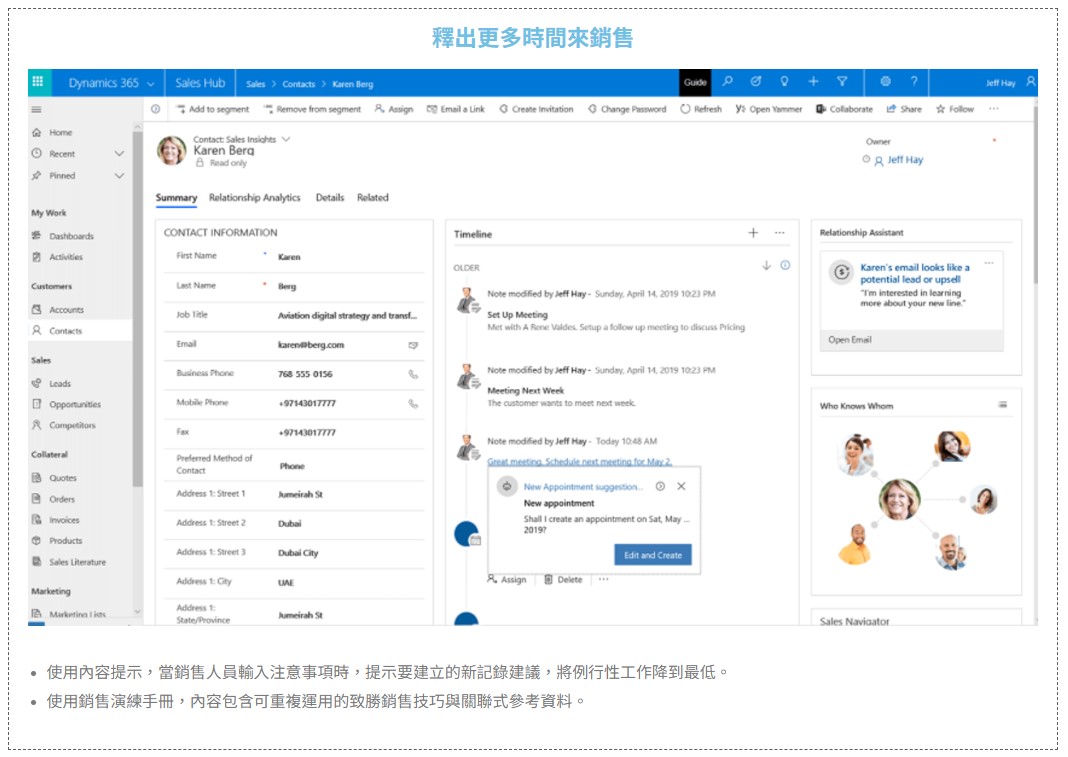Click Open Email in Relationship Assistant

(849, 339)
